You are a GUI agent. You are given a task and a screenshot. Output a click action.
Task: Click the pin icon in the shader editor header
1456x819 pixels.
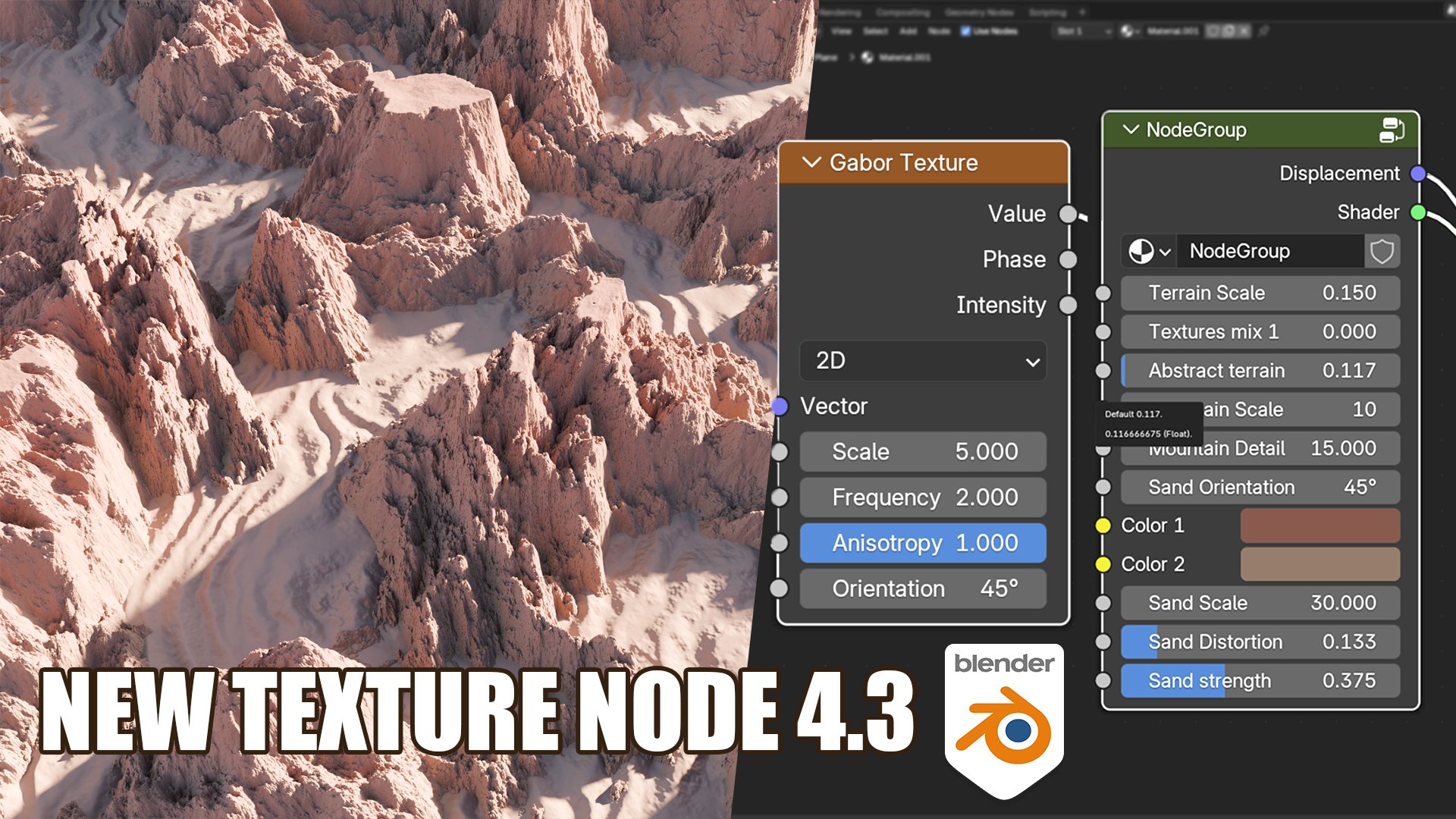(x=1263, y=30)
